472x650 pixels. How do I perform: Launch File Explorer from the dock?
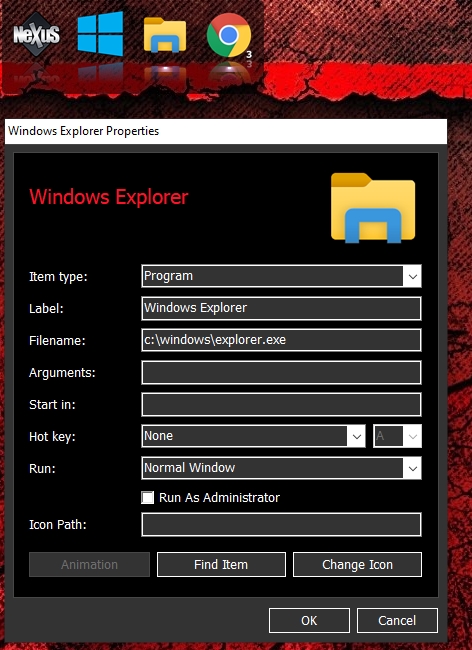click(x=165, y=35)
